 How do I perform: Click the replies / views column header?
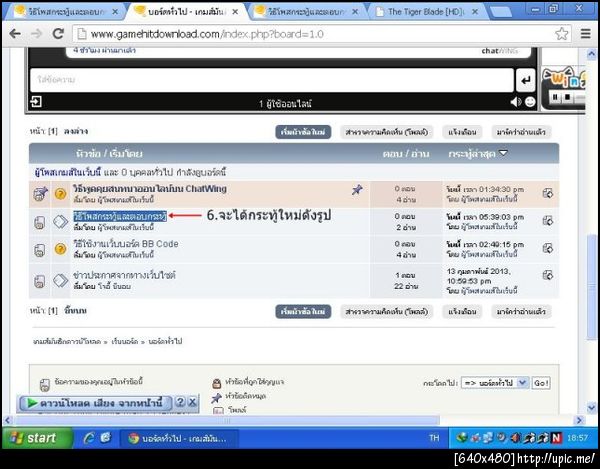coord(406,154)
